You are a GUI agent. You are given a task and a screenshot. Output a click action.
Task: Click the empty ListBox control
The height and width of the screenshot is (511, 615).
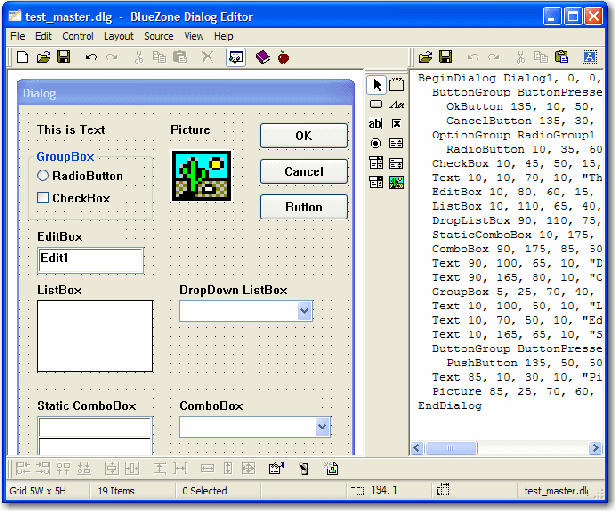[x=95, y=336]
